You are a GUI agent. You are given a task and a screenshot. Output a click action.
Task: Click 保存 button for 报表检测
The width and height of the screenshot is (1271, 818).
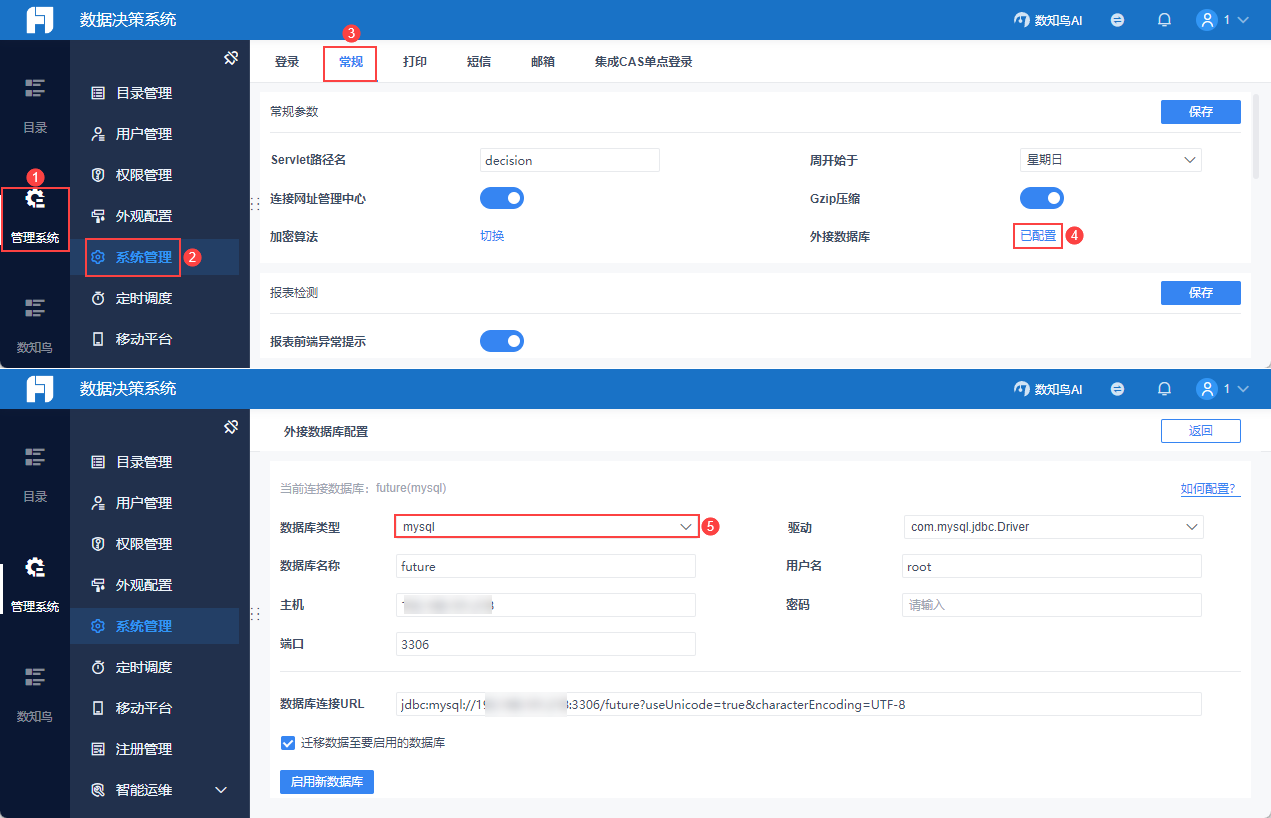tap(1201, 293)
